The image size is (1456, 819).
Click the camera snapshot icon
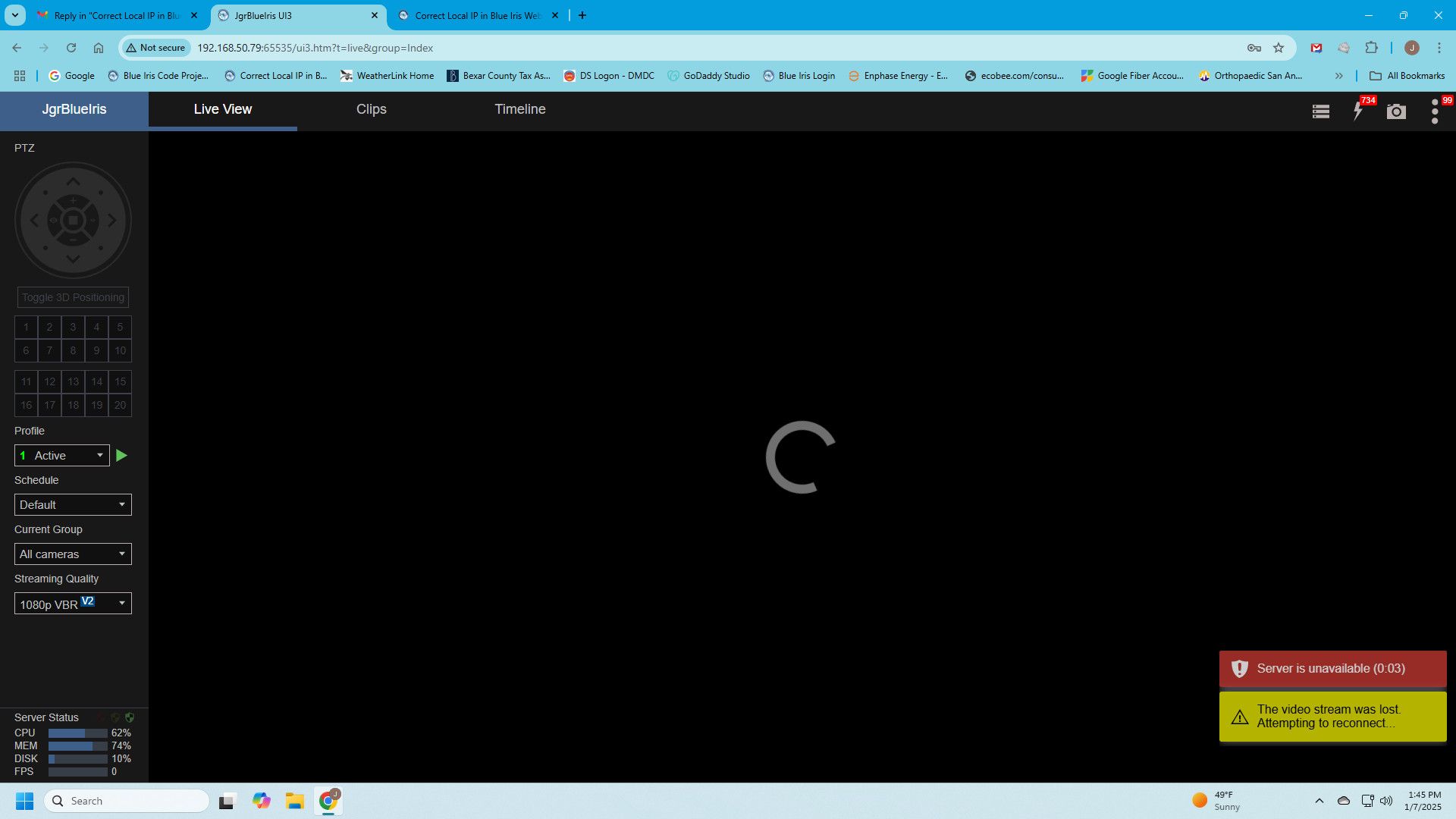coord(1395,111)
